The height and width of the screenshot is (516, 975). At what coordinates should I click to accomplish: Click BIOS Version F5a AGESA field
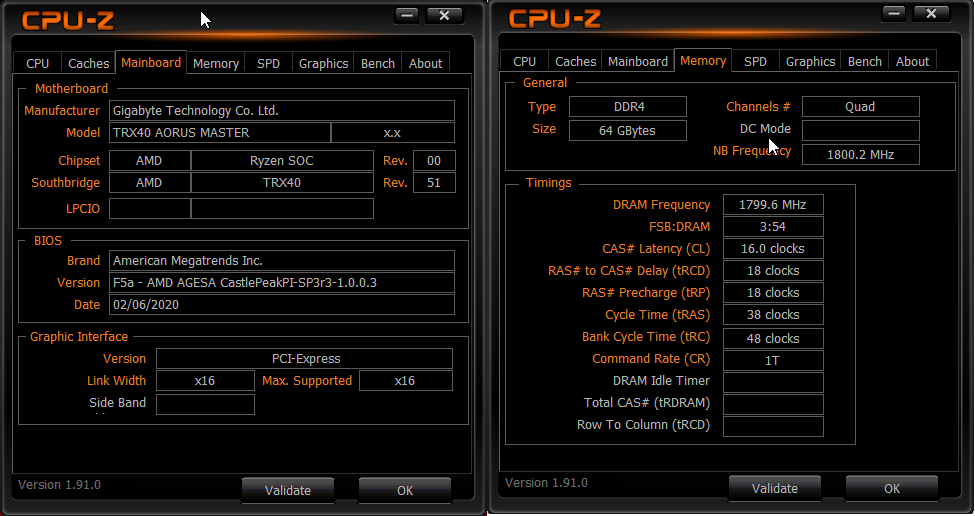tap(282, 282)
